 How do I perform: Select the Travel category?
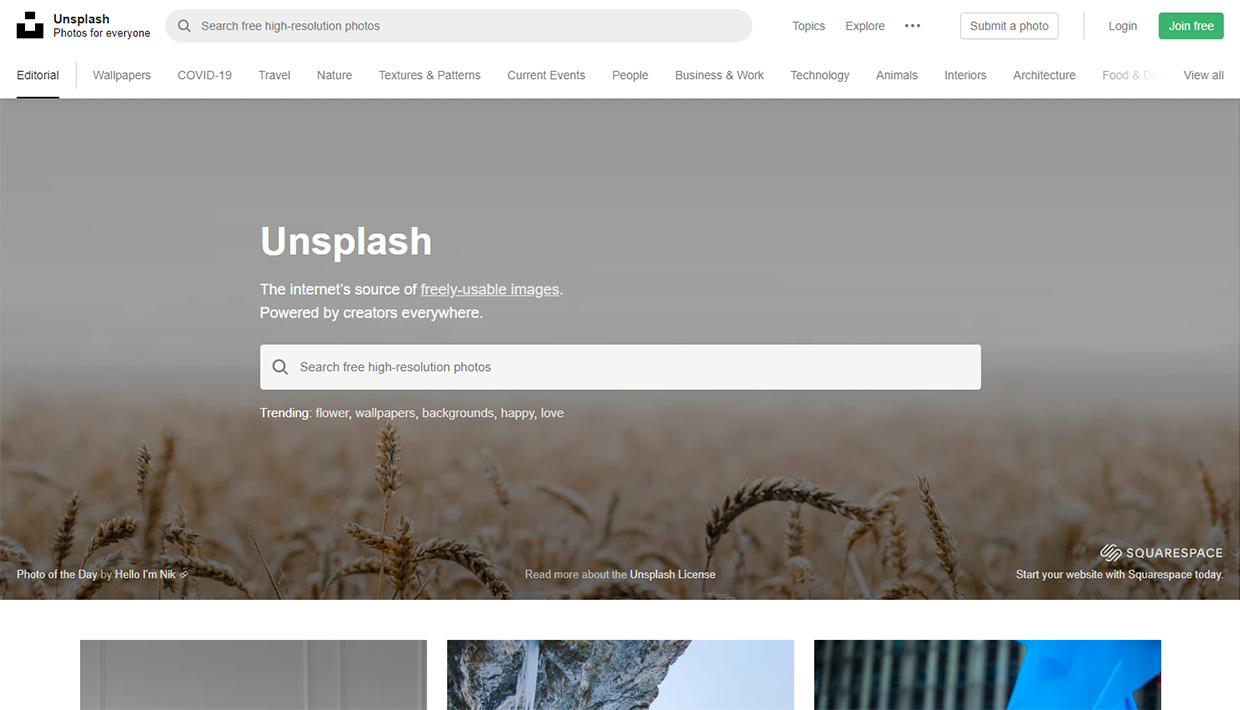point(274,75)
